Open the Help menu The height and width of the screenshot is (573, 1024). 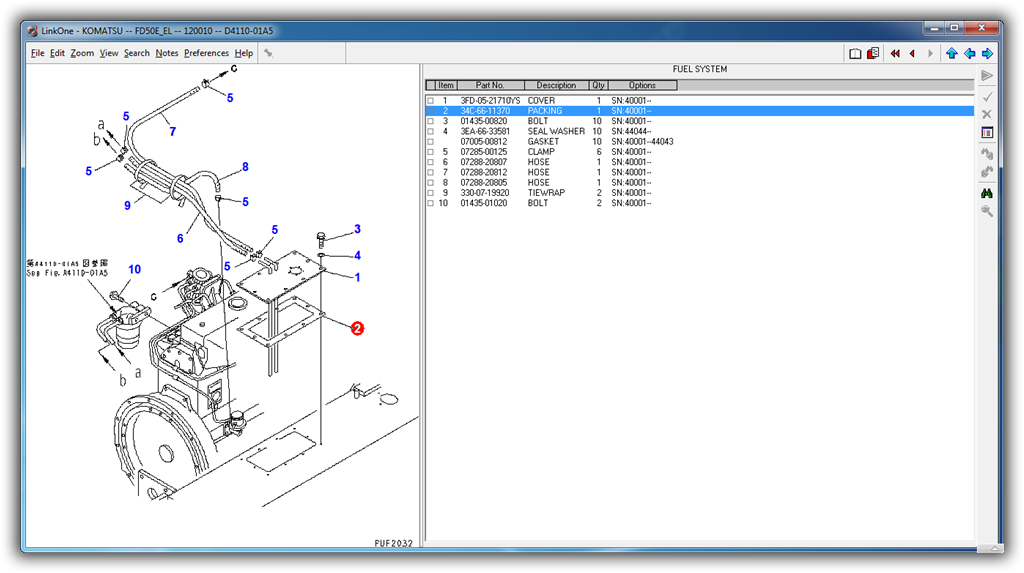coord(244,53)
